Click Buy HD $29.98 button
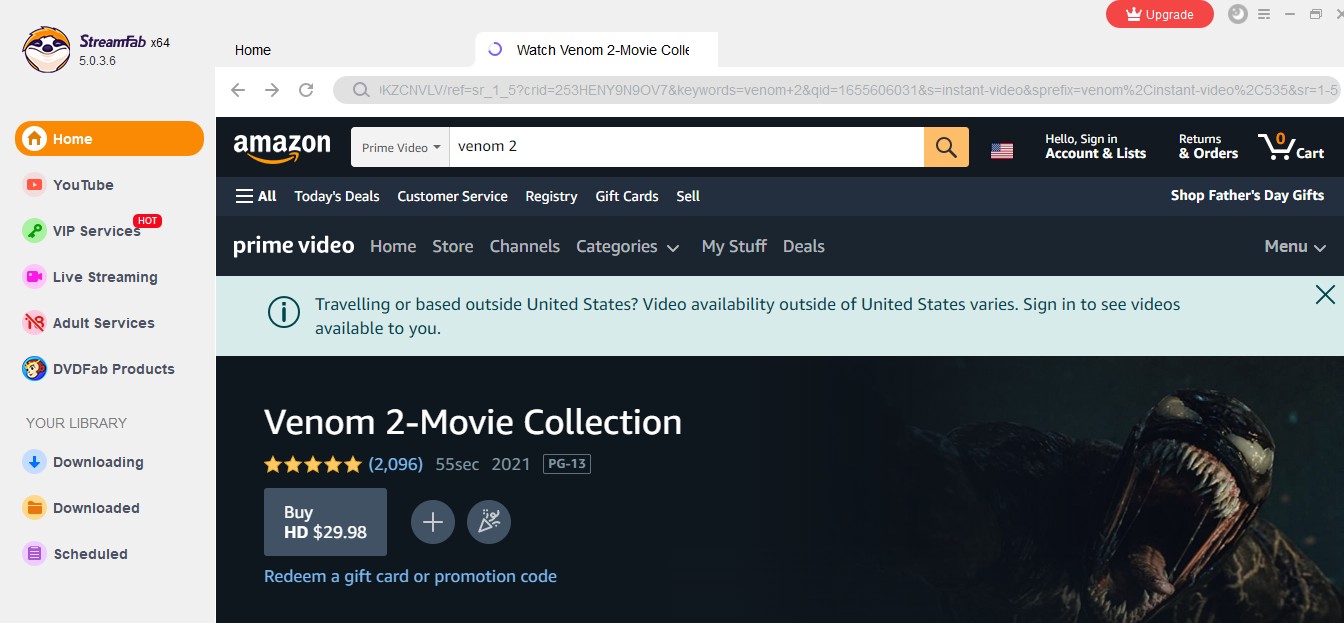Viewport: 1344px width, 623px height. (x=325, y=522)
